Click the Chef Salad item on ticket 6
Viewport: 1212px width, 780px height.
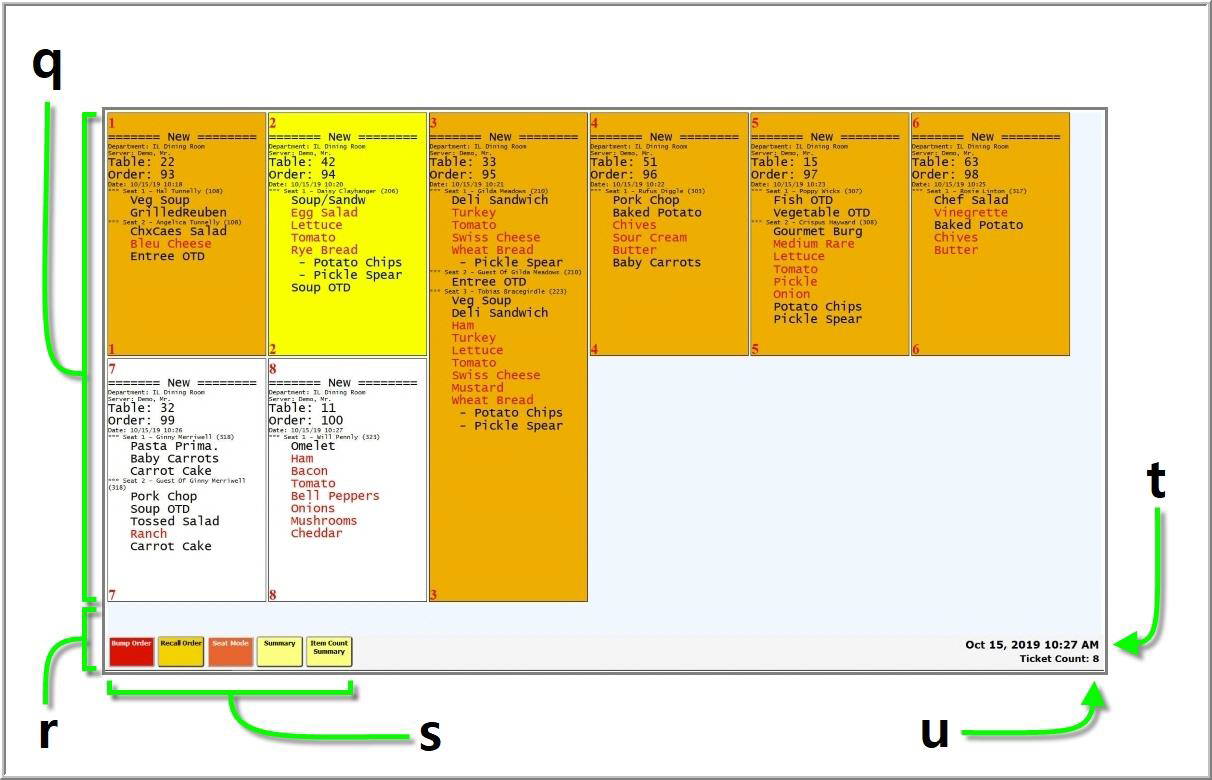click(x=971, y=200)
